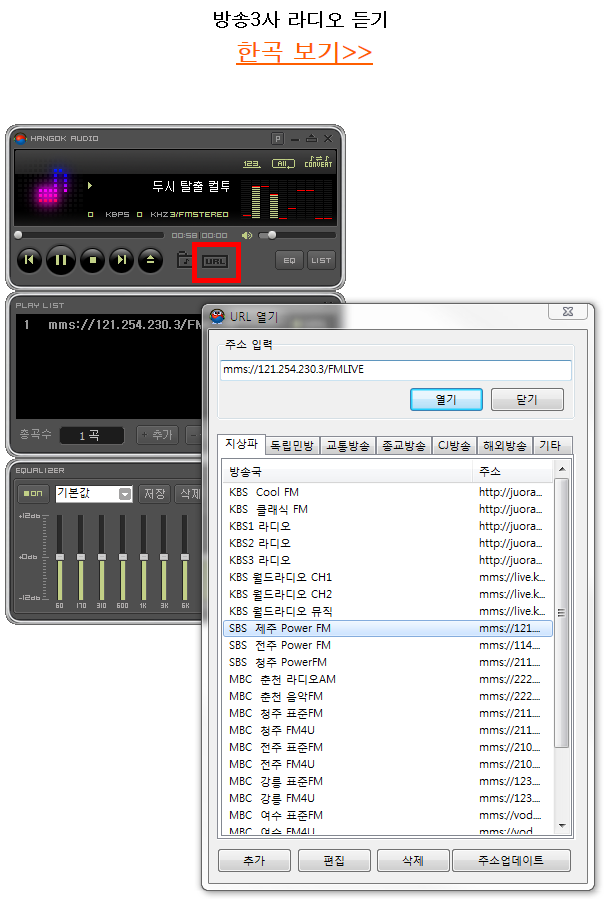
Task: Click the 편집 button in URL dialog
Action: point(334,860)
